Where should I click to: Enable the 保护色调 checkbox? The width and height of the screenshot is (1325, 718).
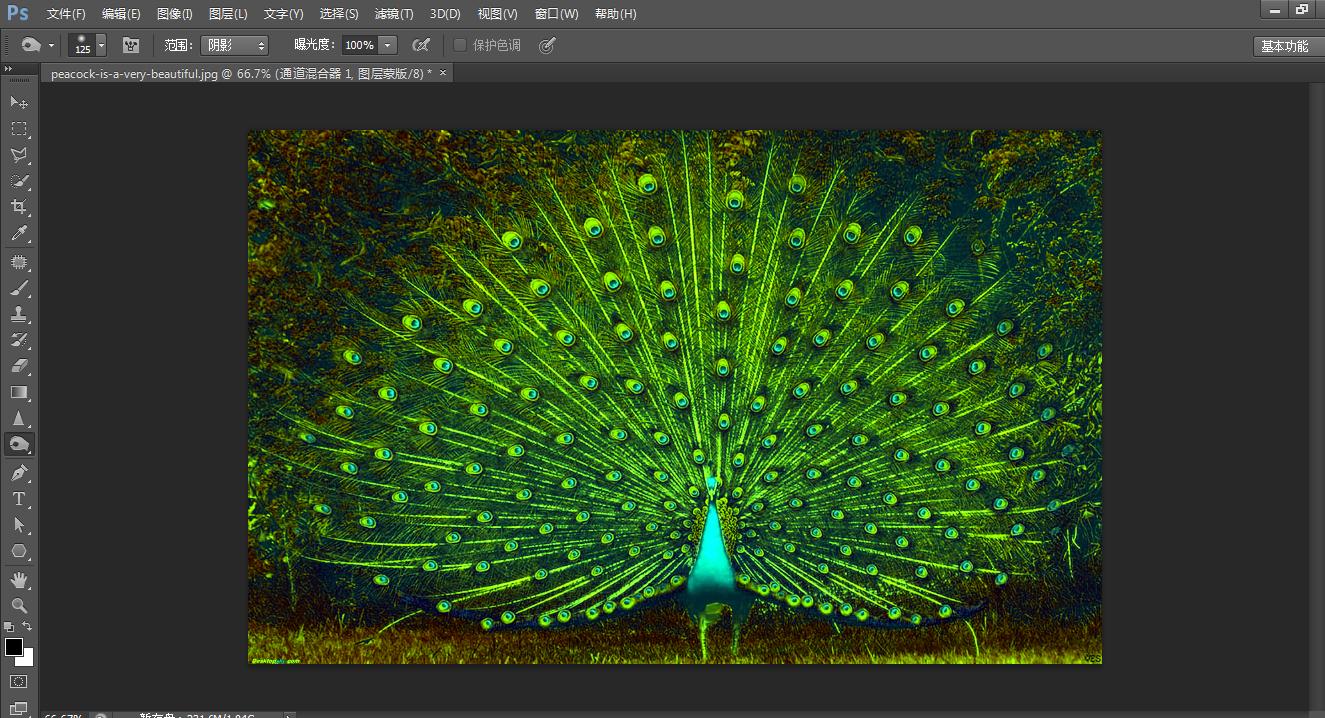click(460, 45)
